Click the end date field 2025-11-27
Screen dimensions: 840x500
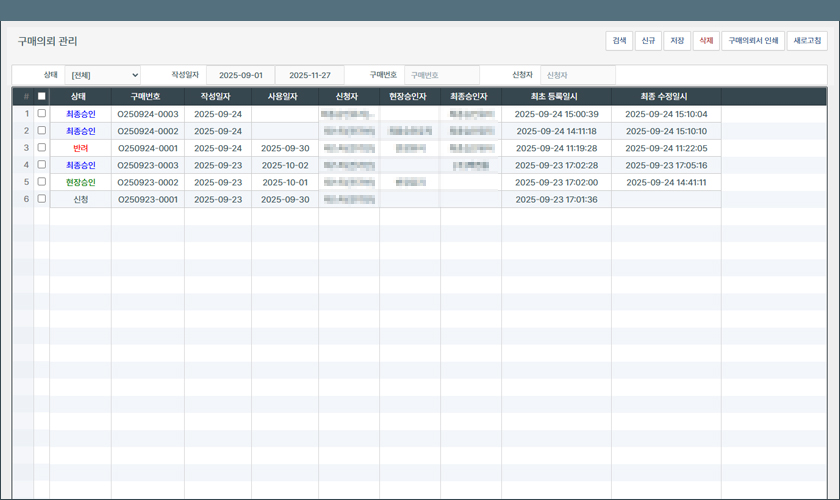(309, 75)
